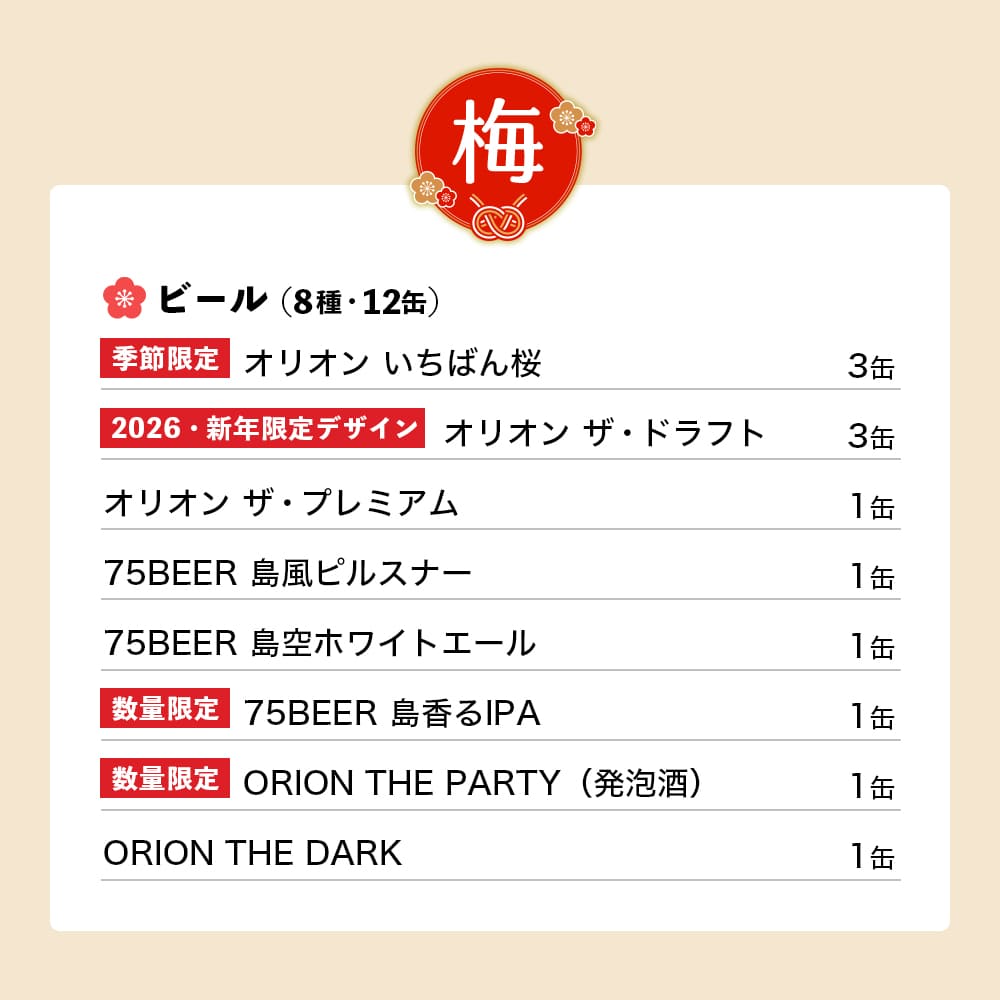This screenshot has height=1000, width=1000.
Task: Select the オリオン ザ・プレミアム row
Action: click(281, 503)
